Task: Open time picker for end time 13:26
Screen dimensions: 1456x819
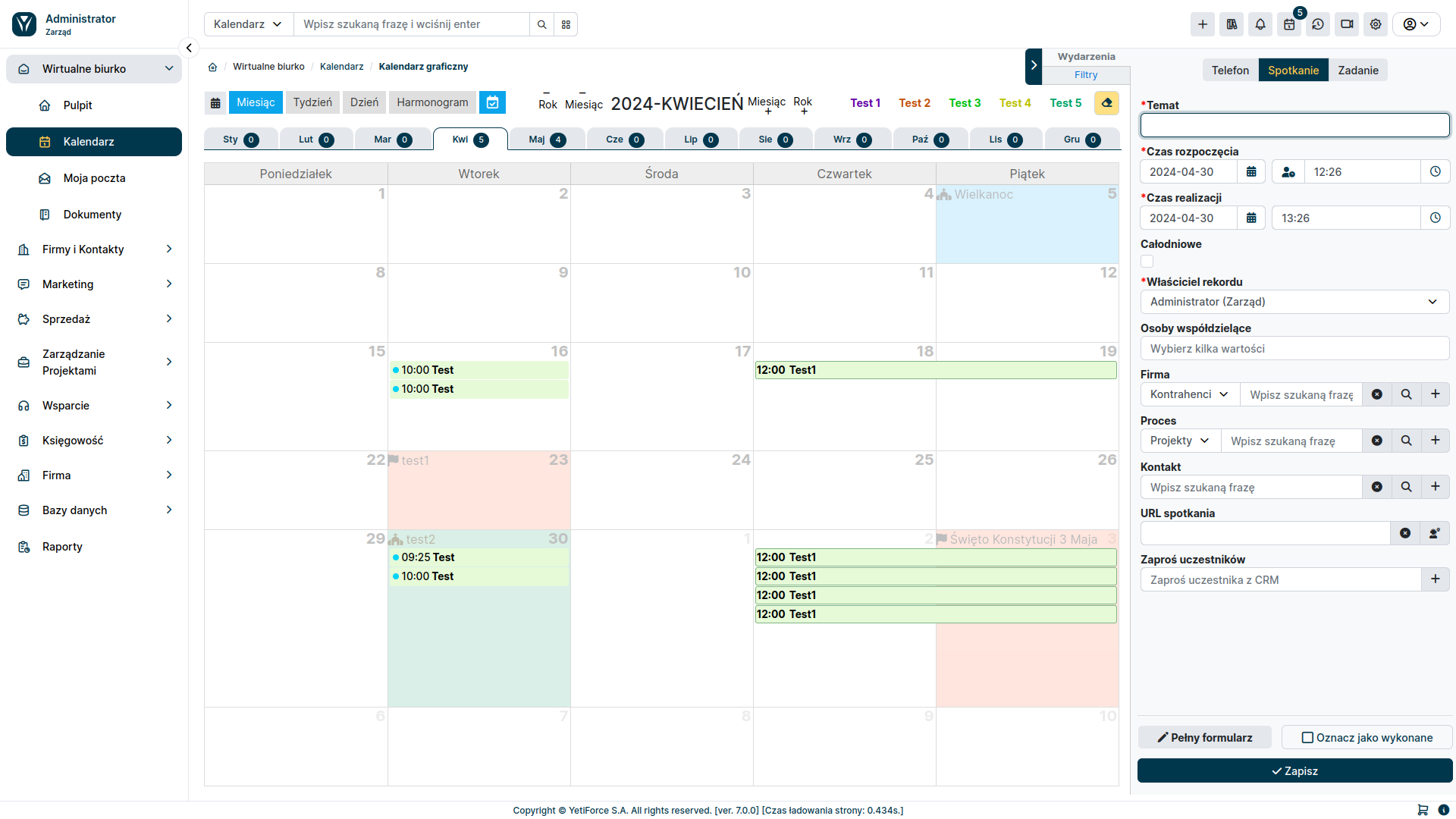Action: coord(1436,218)
